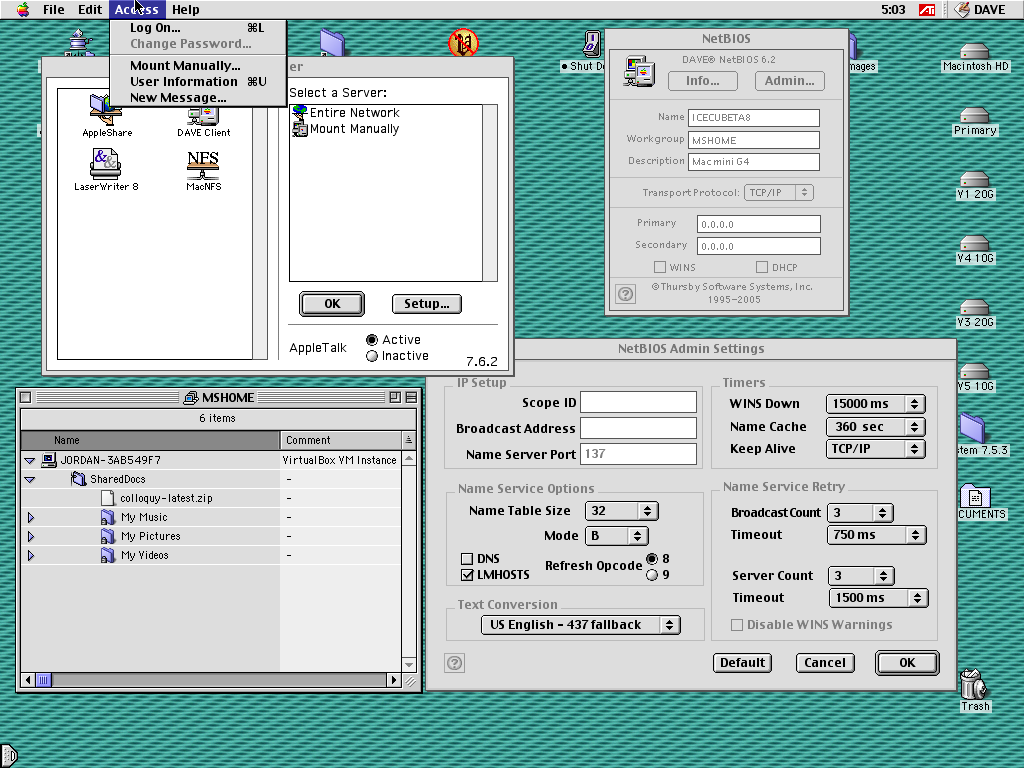Screen dimensions: 1024x768
Task: Enable the DNS checkbox
Action: tap(467, 559)
